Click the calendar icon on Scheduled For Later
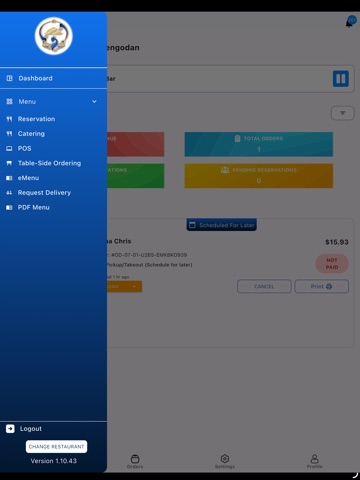Viewport: 360px width, 480px height. 192,225
